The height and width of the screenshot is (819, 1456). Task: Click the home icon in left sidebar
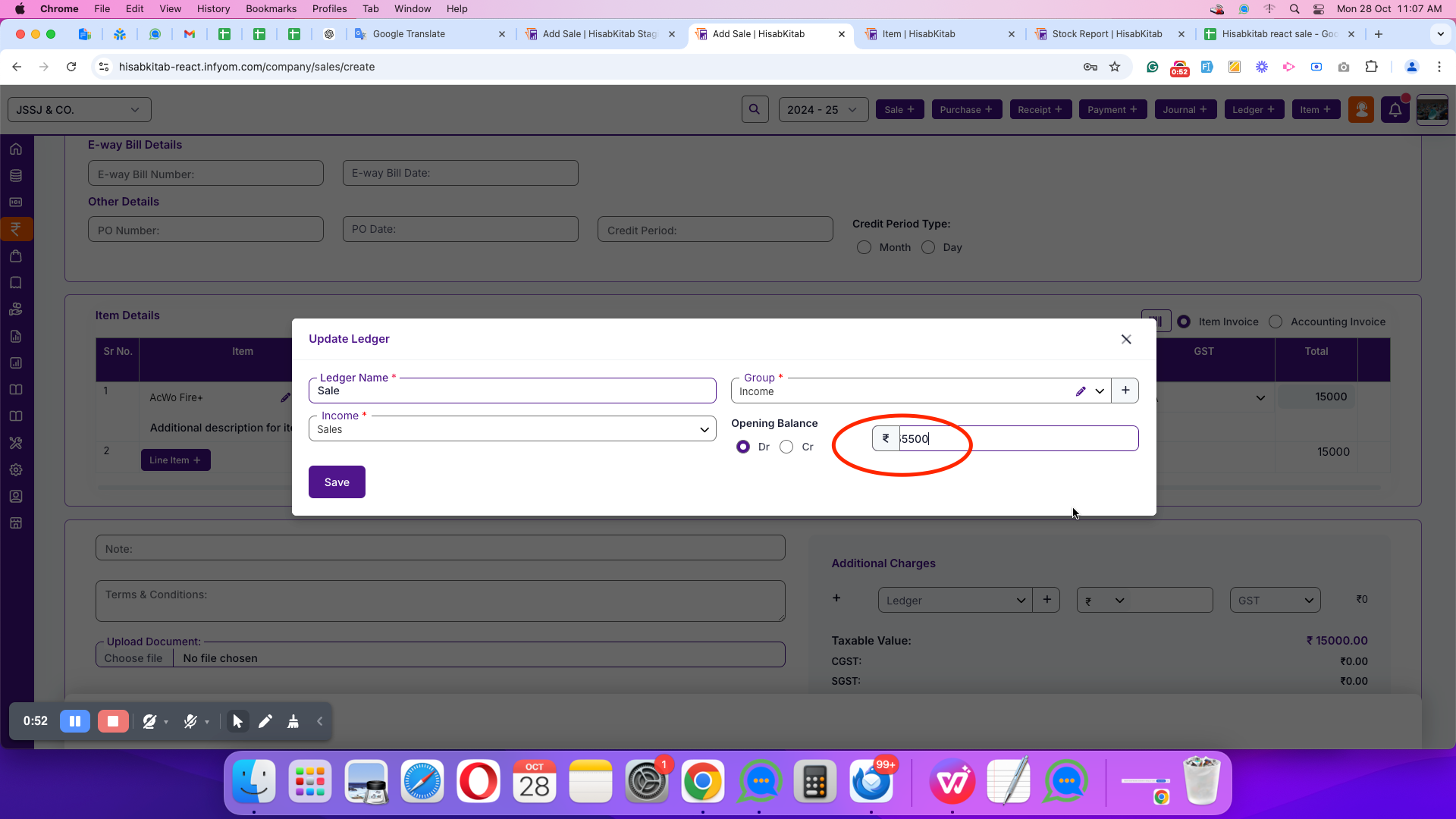(x=16, y=149)
